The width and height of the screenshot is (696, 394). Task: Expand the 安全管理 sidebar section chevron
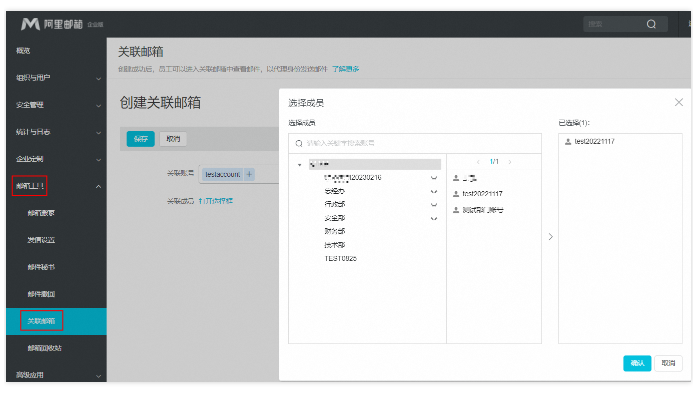(x=99, y=106)
